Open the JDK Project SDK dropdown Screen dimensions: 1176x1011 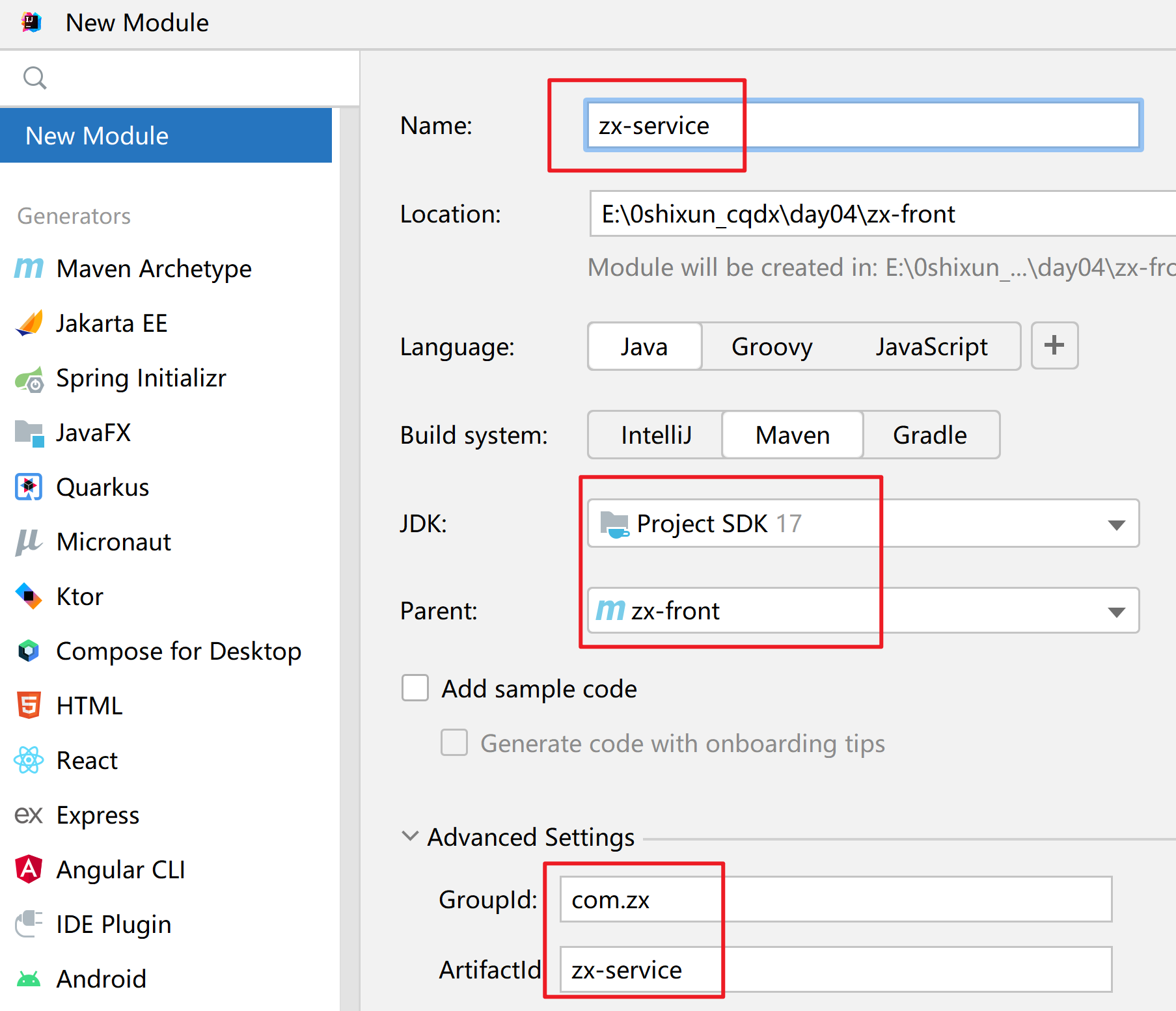pos(863,523)
